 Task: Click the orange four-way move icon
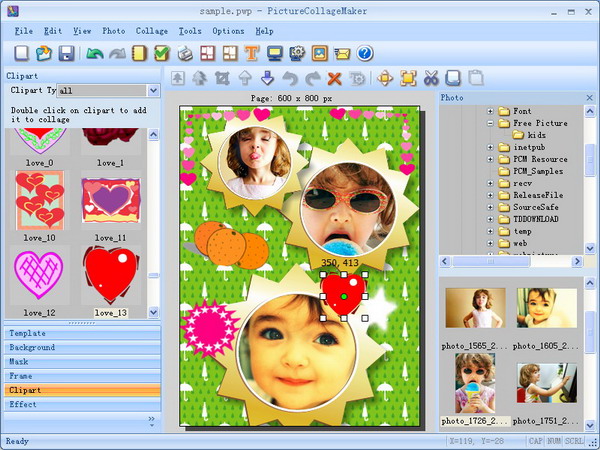tap(385, 78)
